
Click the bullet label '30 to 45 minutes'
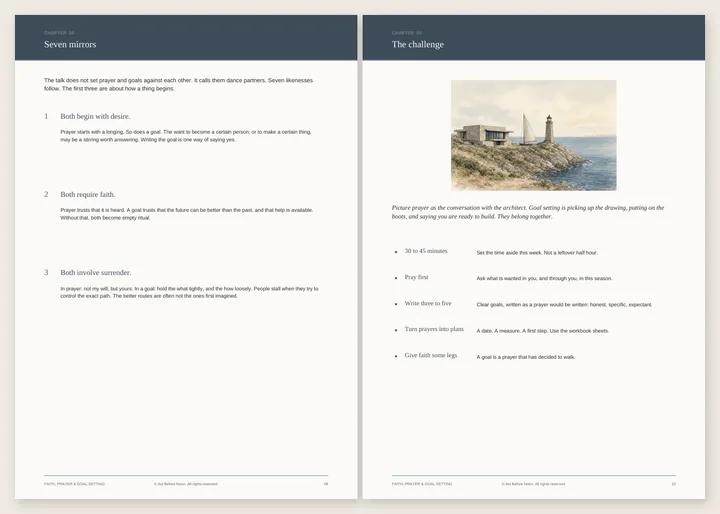click(426, 251)
